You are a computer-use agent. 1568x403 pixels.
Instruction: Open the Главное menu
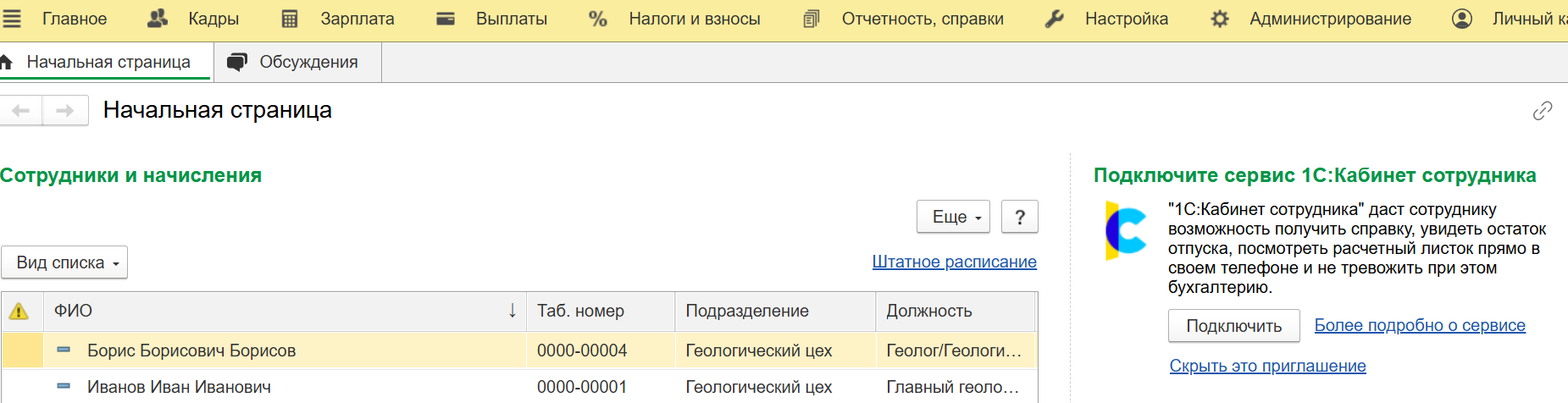pyautogui.click(x=75, y=19)
